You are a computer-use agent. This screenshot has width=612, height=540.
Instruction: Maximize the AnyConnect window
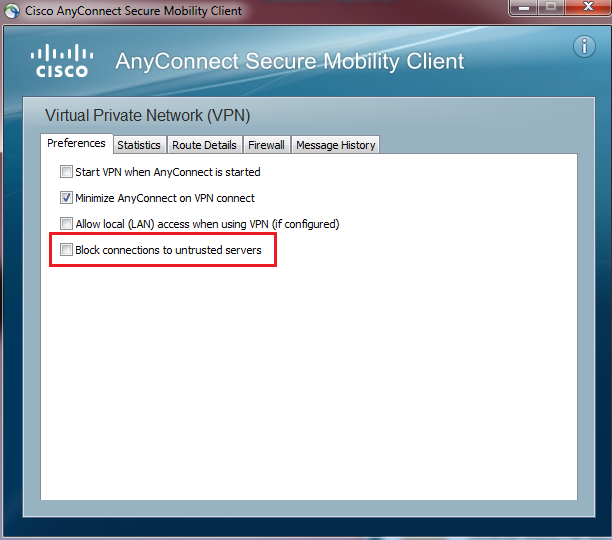550,9
